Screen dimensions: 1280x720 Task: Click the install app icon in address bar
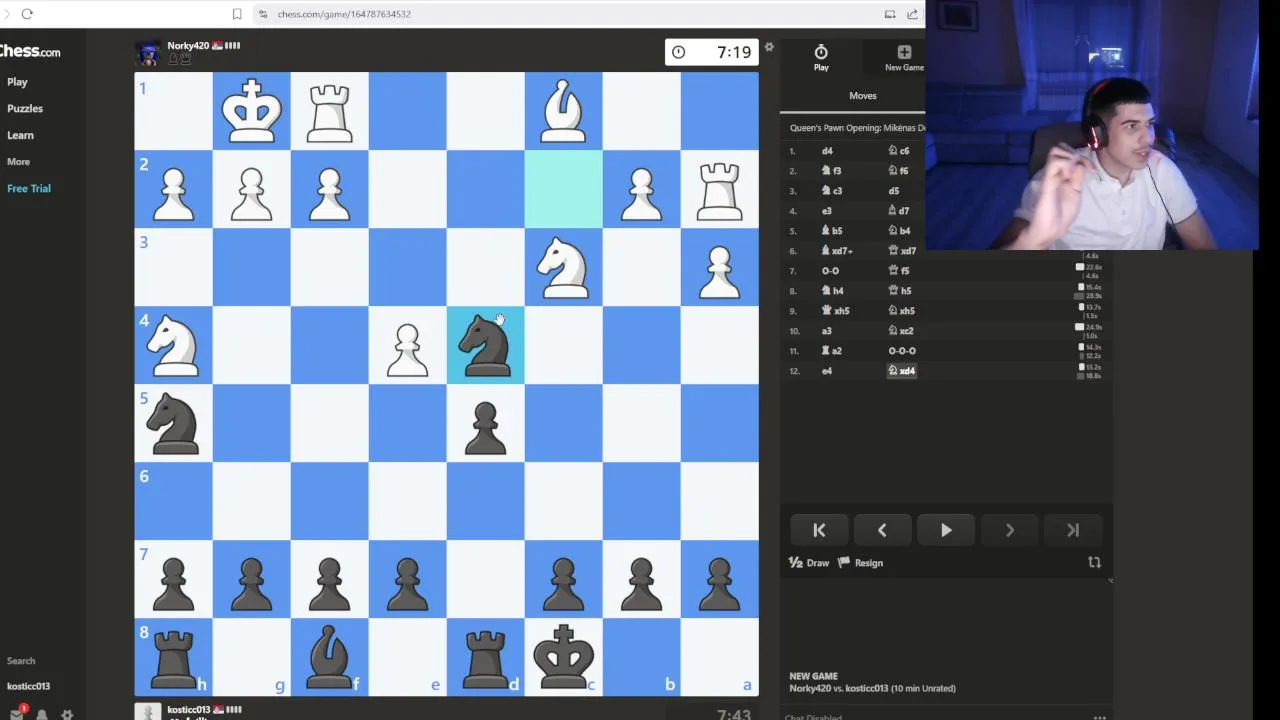coord(890,14)
